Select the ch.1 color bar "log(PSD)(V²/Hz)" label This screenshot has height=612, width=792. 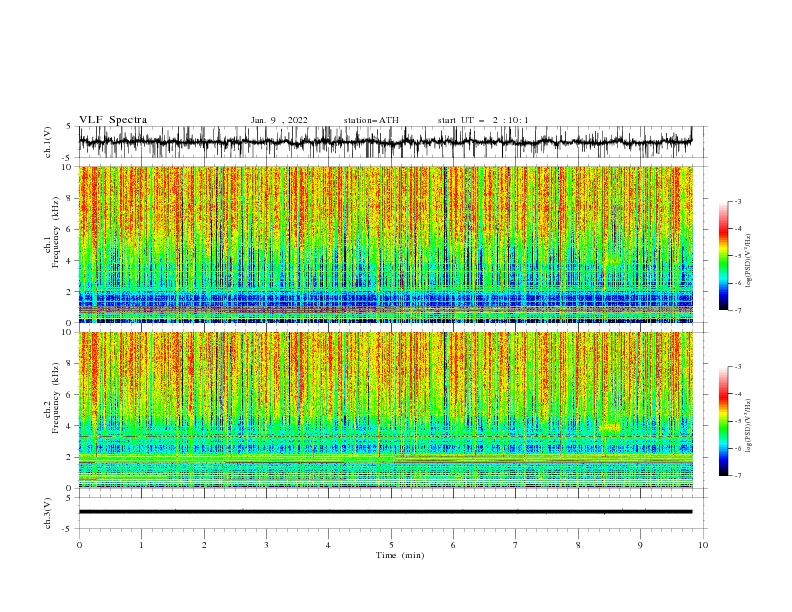(x=749, y=261)
